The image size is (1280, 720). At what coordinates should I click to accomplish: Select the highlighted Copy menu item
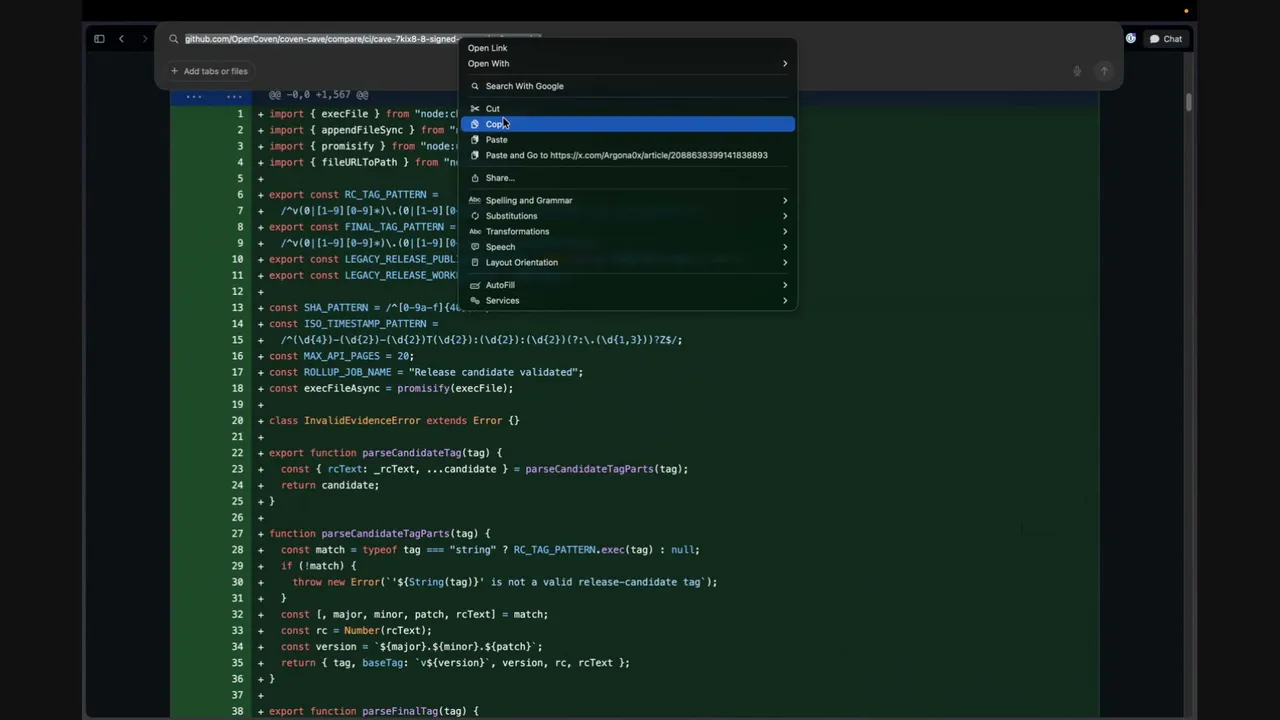(628, 124)
